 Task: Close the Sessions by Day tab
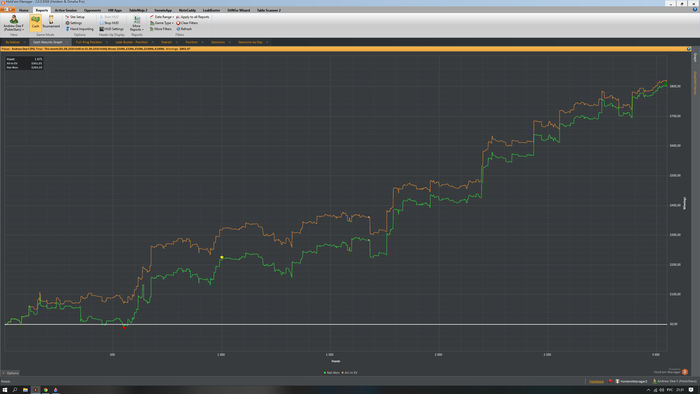(267, 42)
